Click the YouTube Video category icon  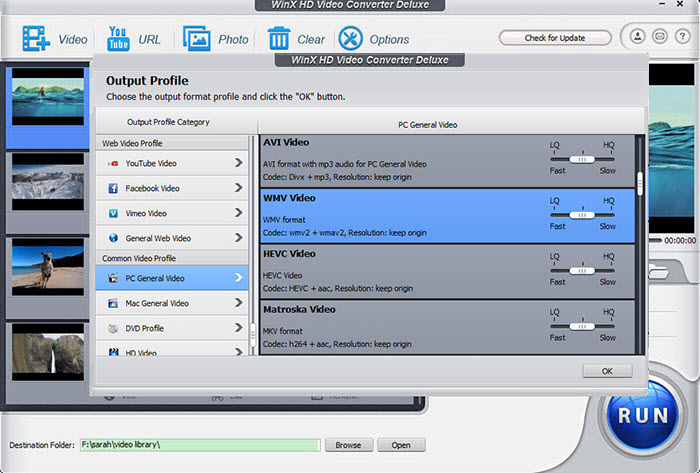[113, 163]
